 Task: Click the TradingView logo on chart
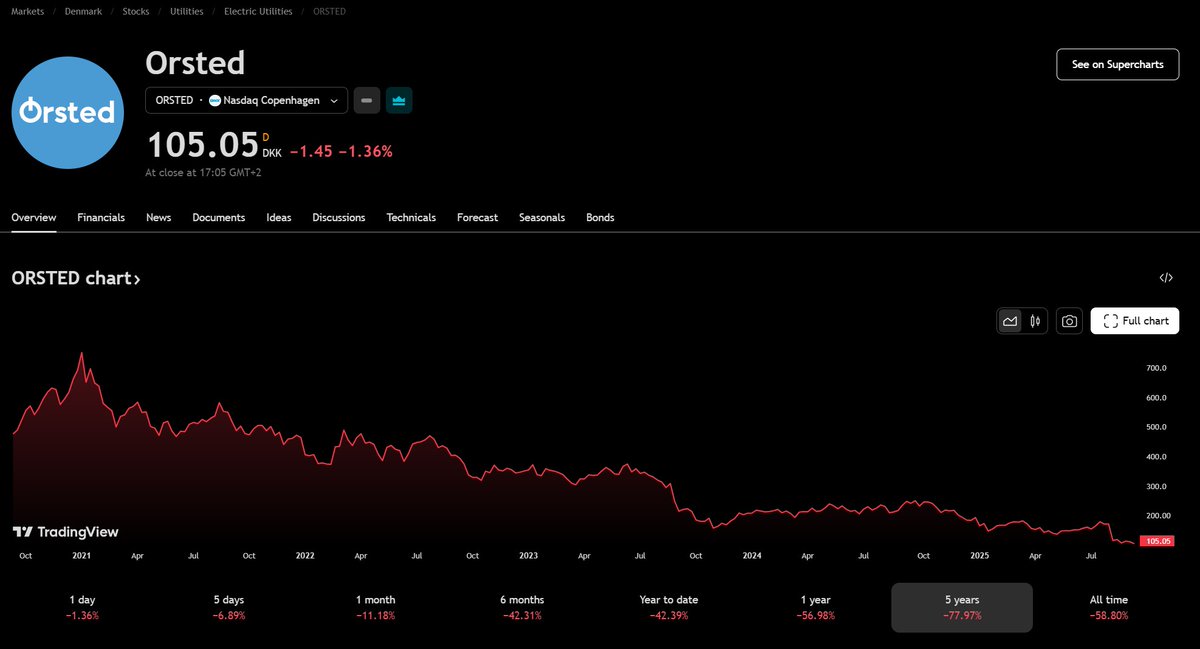click(66, 532)
